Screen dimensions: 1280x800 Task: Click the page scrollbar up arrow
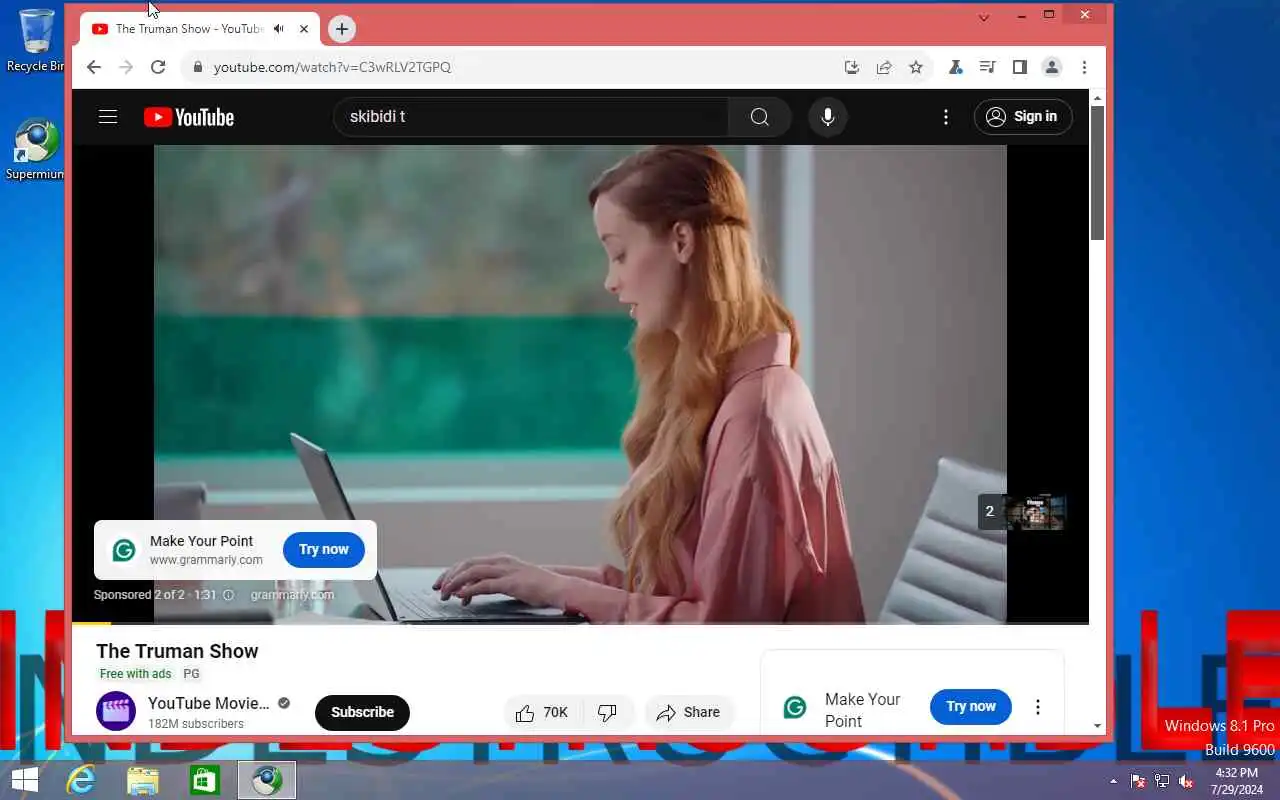pos(1097,98)
